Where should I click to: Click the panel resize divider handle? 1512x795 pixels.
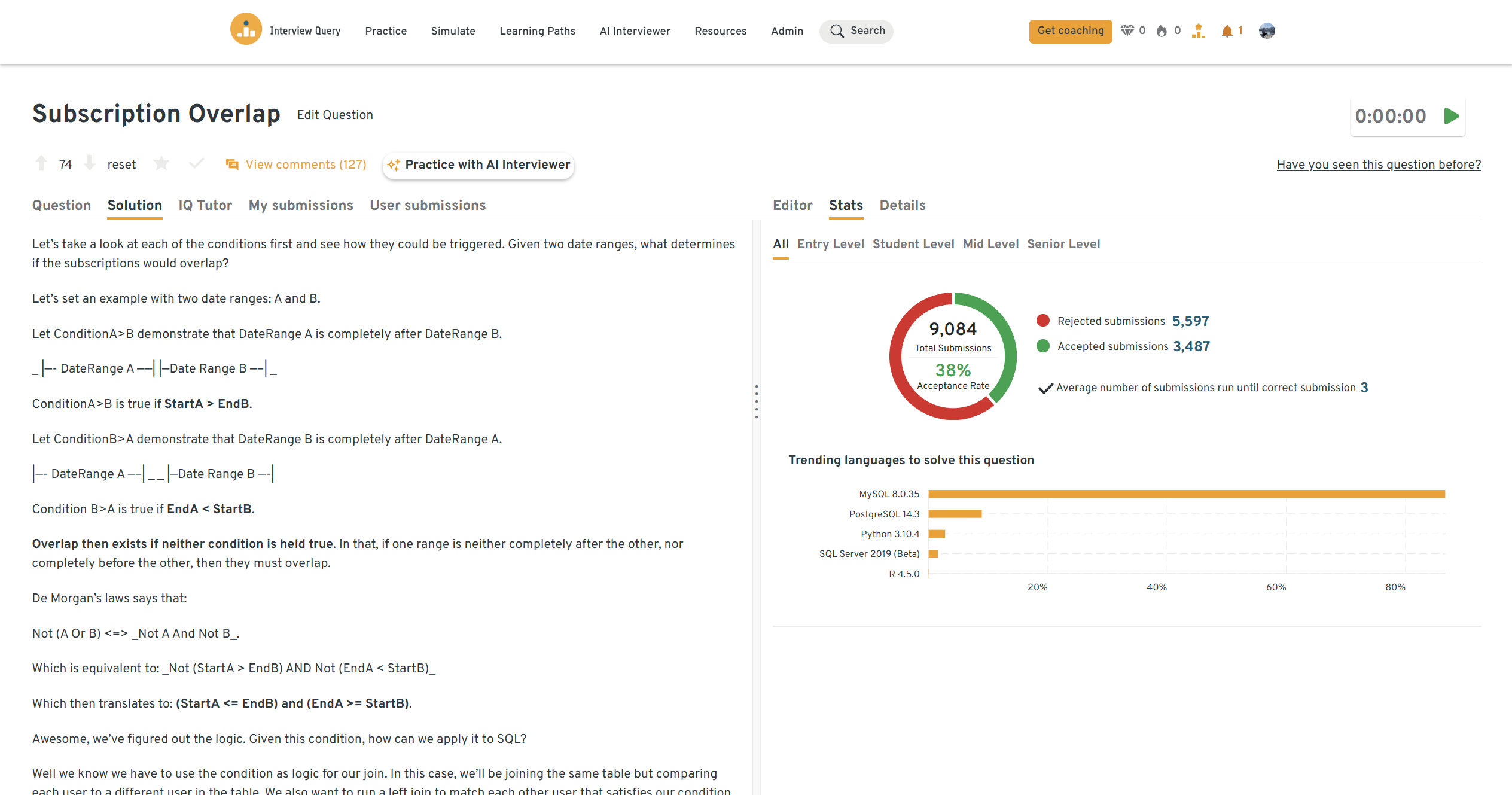point(757,401)
